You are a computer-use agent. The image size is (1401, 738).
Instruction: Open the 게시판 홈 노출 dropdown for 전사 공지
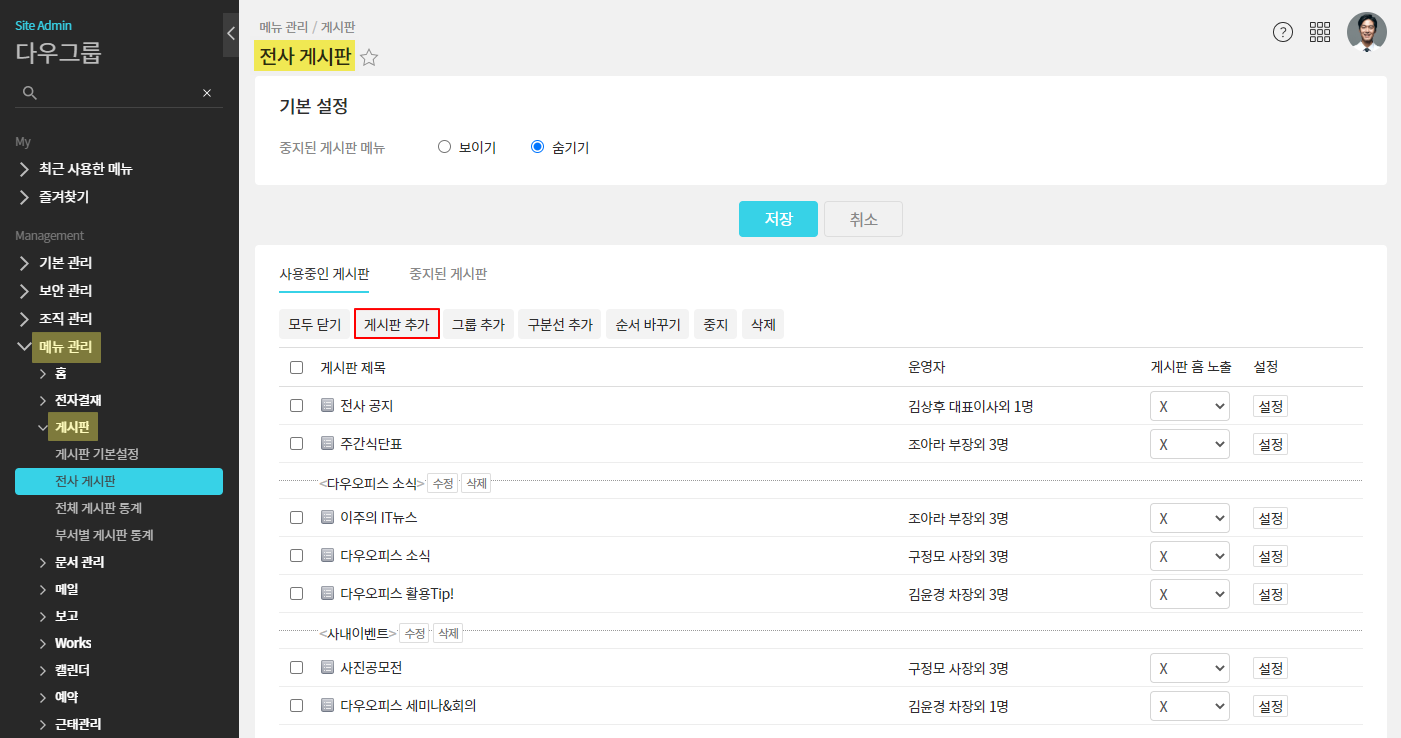pos(1189,406)
